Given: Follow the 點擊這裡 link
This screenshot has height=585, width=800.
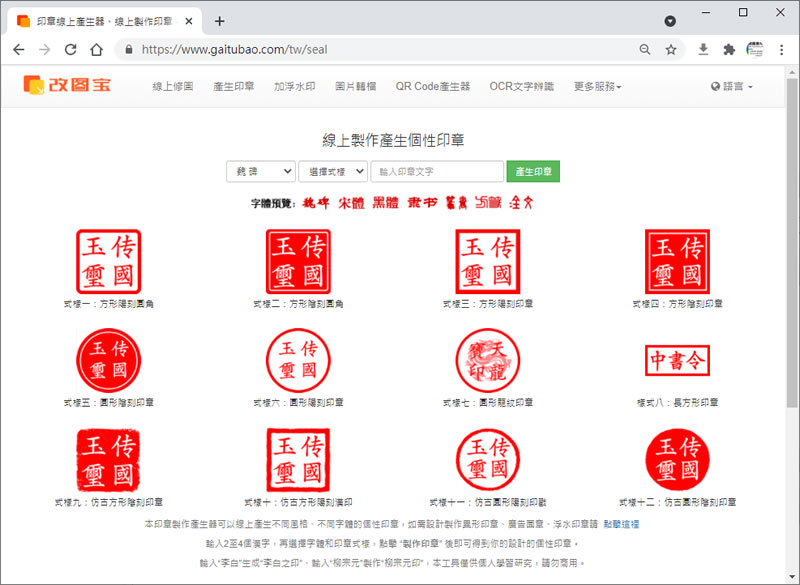Looking at the screenshot, I should pyautogui.click(x=621, y=524).
